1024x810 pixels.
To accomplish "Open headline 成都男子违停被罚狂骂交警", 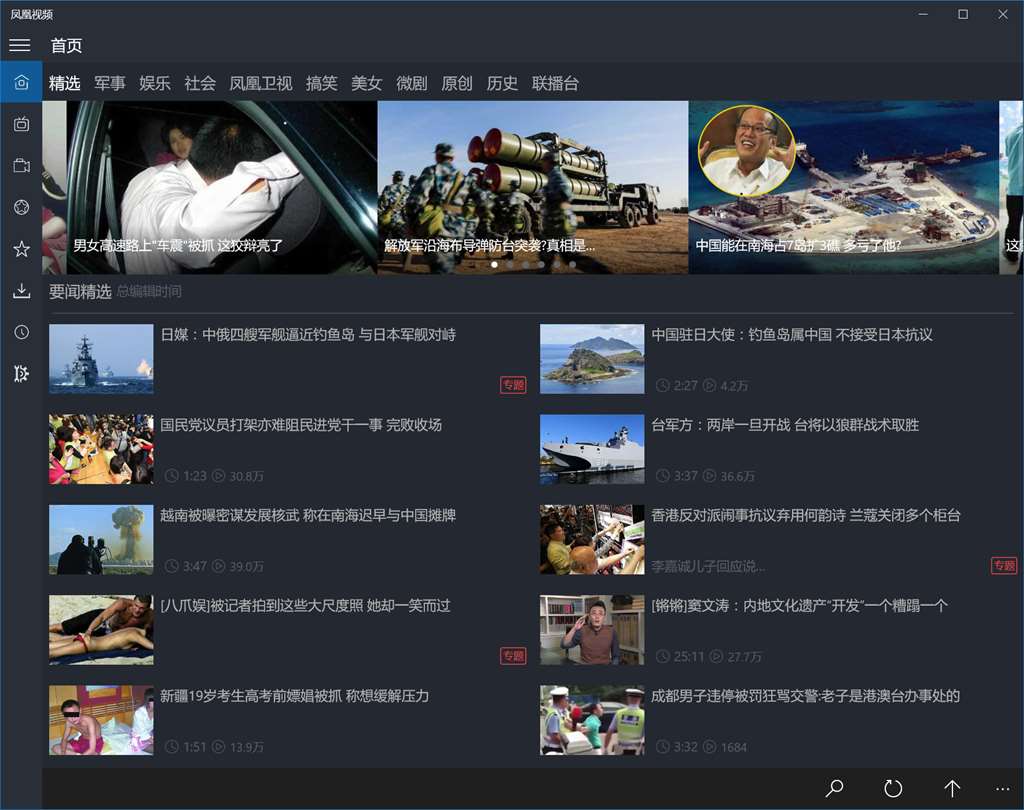I will pyautogui.click(x=805, y=696).
